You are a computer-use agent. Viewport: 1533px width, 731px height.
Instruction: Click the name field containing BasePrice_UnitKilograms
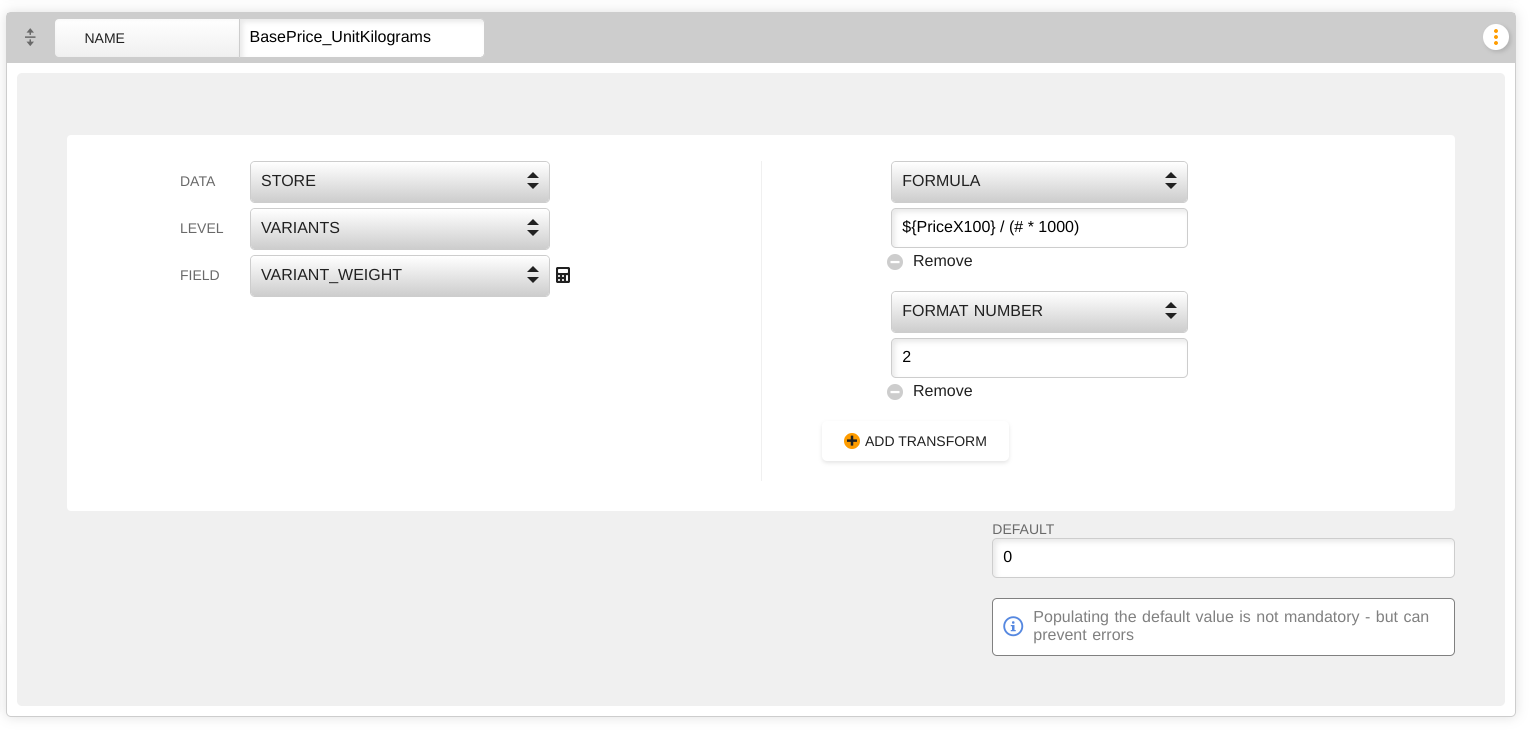click(362, 38)
